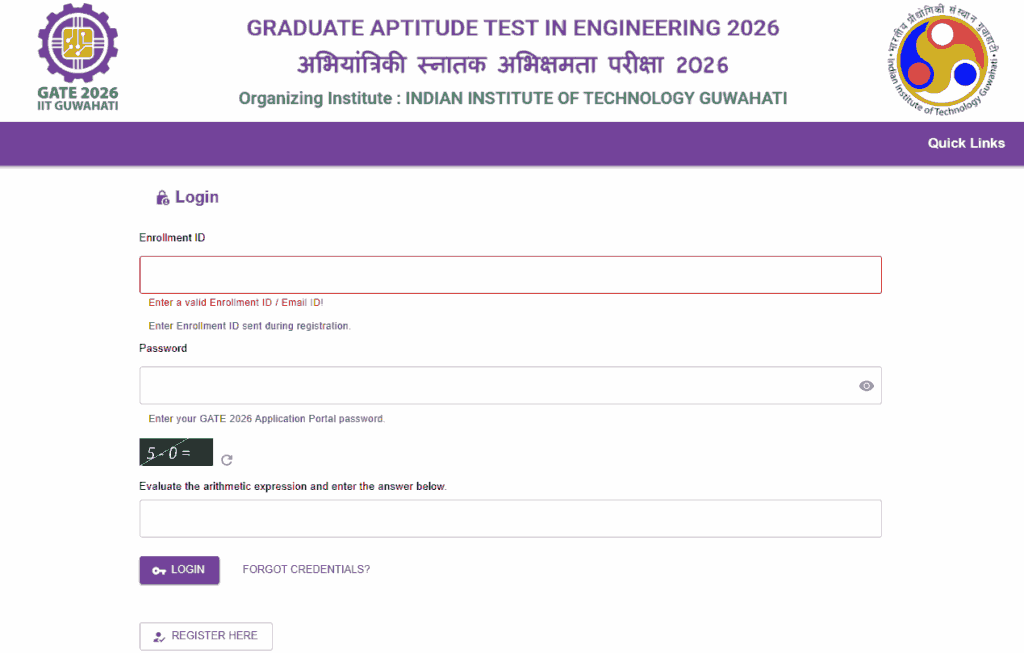Focus the Enrollment ID input field

[x=510, y=275]
